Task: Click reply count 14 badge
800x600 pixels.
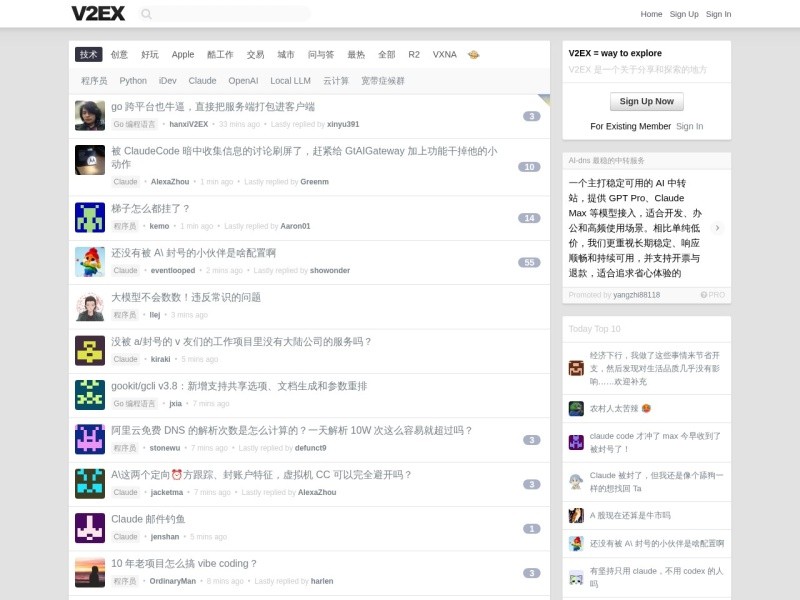Action: (529, 218)
